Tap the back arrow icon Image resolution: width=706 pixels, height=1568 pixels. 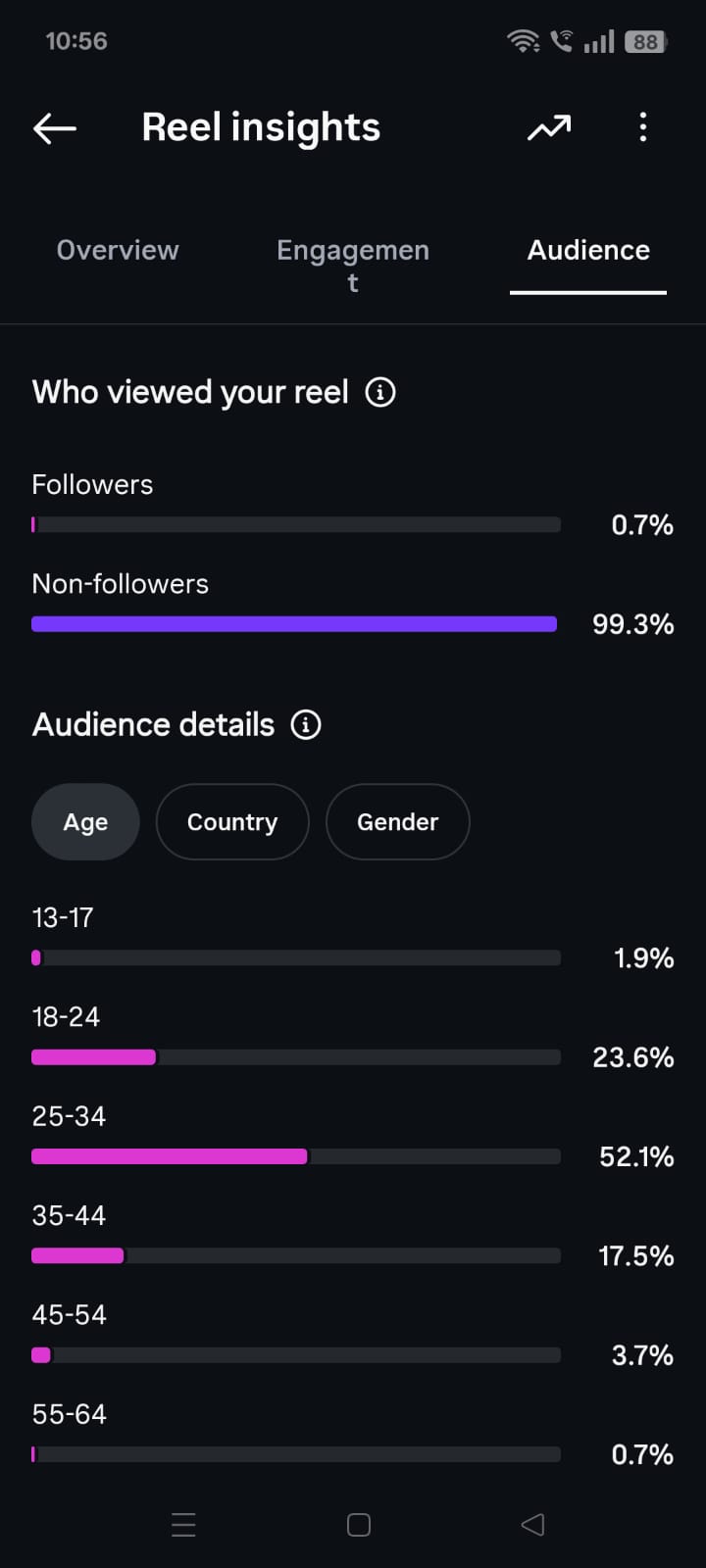coord(55,128)
